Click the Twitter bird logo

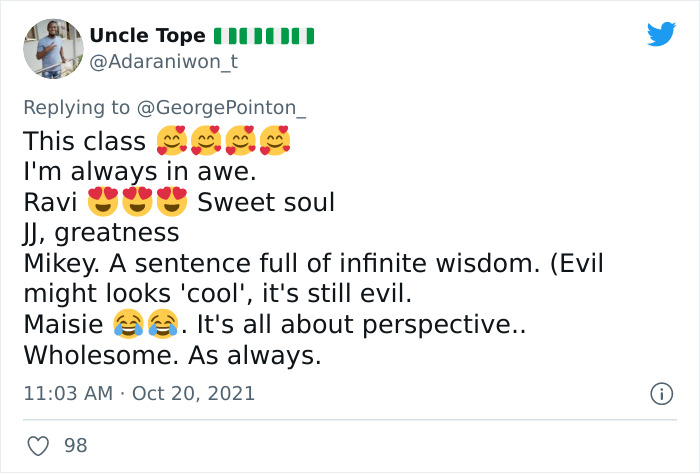click(661, 35)
